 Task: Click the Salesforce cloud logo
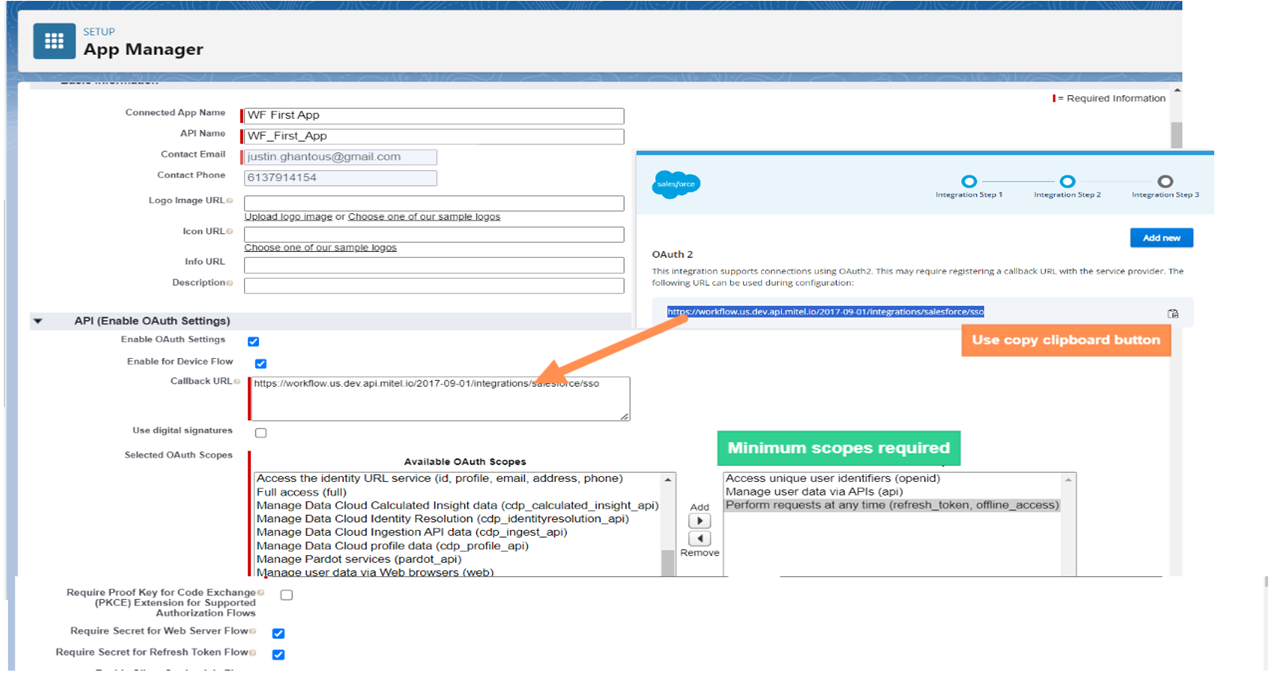point(676,184)
